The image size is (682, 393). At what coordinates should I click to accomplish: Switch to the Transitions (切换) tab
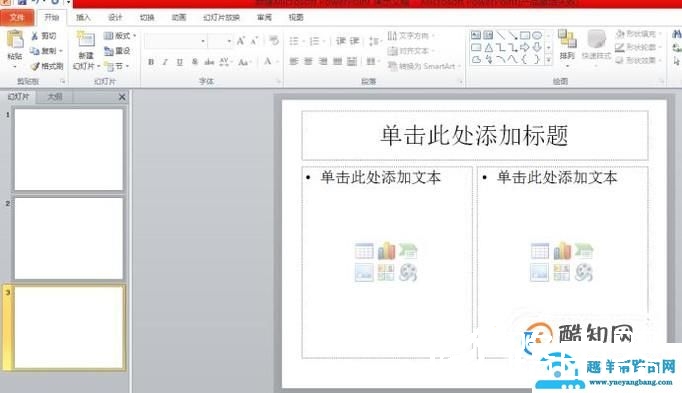147,17
